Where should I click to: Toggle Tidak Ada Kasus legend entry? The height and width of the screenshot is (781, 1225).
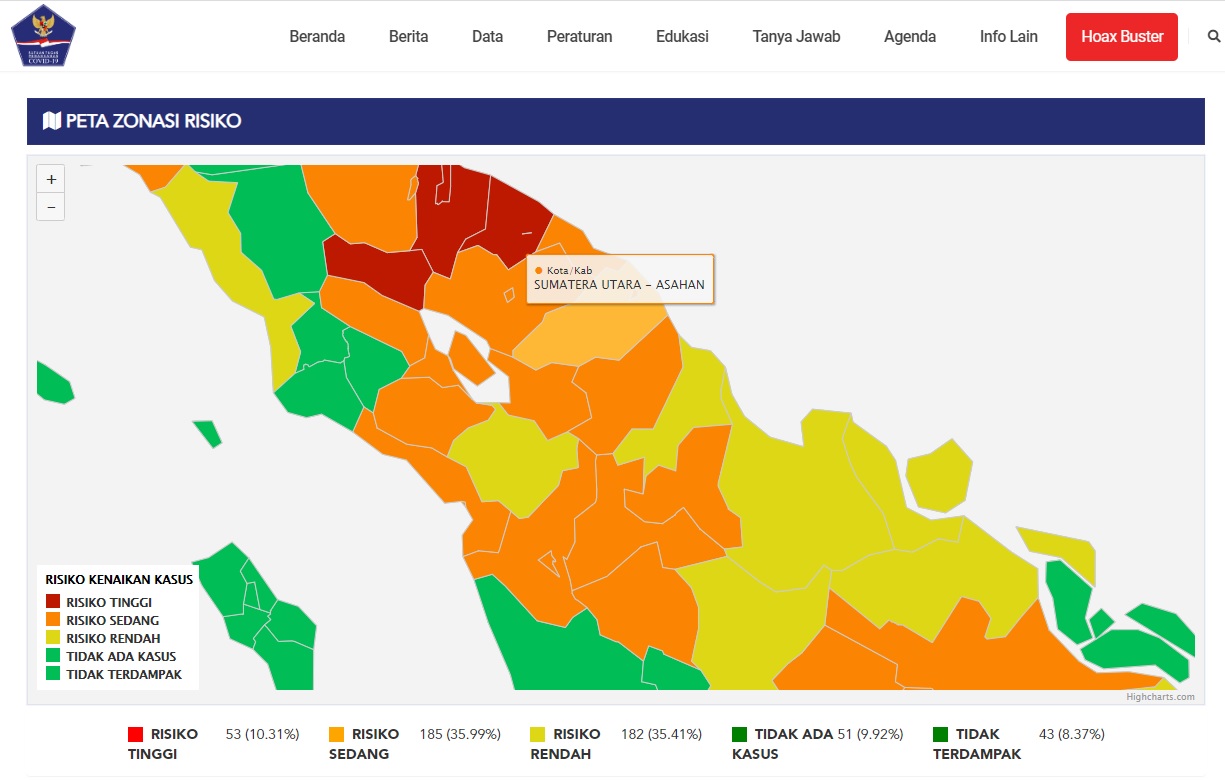[120, 656]
